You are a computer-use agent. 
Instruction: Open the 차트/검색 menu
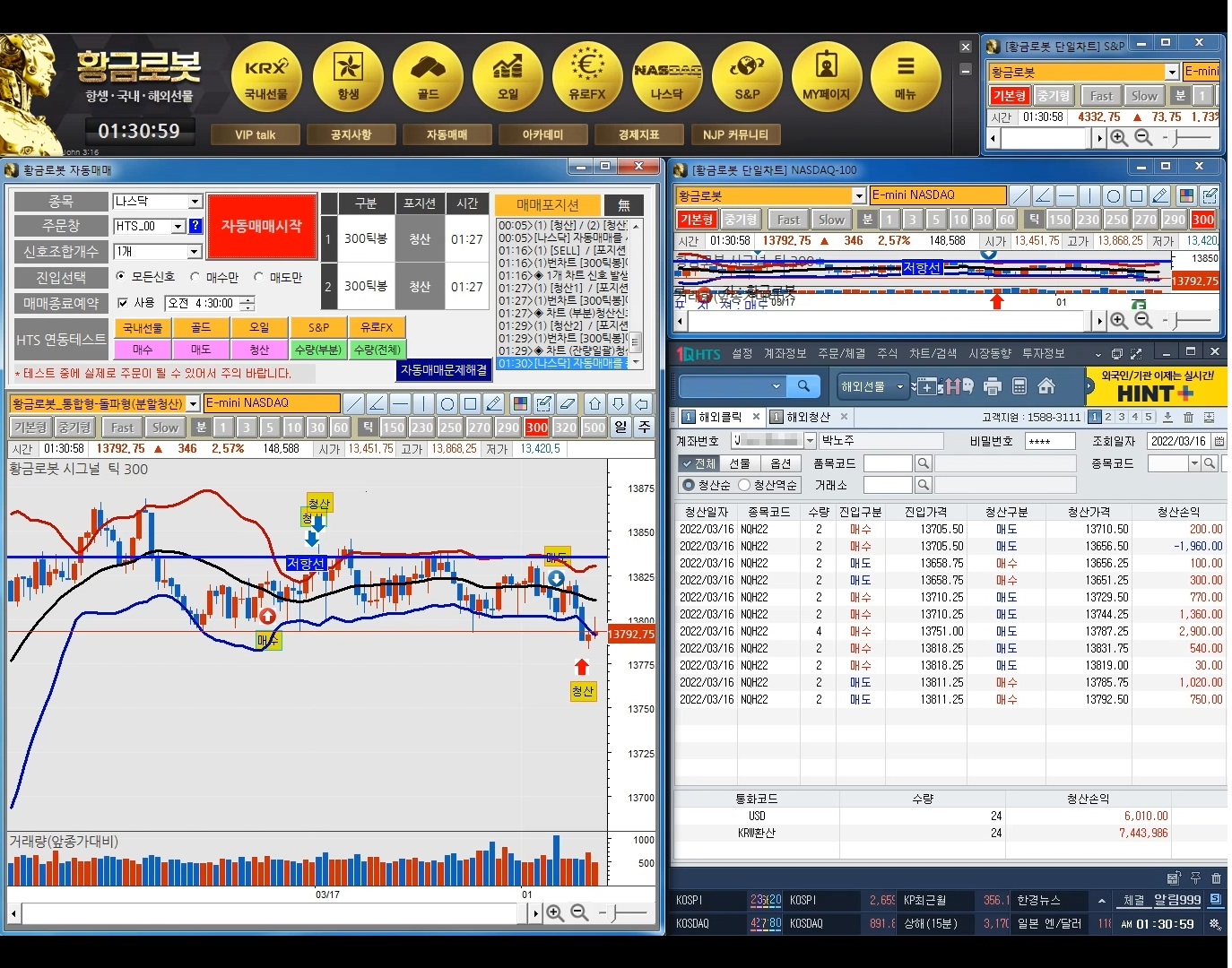click(933, 353)
